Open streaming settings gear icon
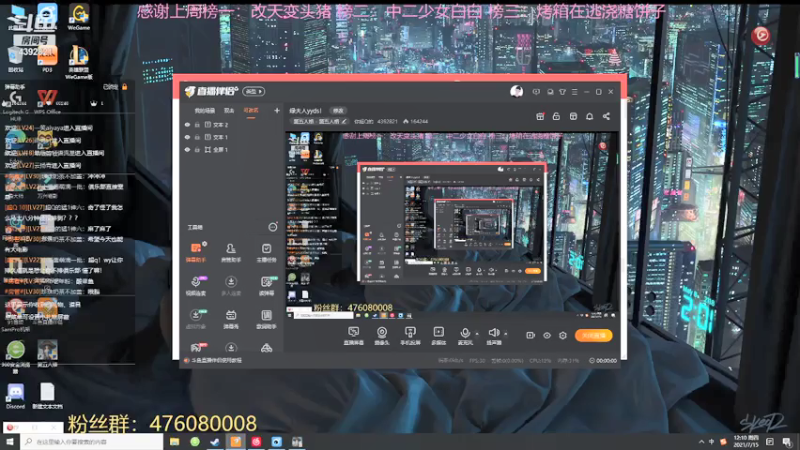This screenshot has height=450, width=800. coord(563,335)
